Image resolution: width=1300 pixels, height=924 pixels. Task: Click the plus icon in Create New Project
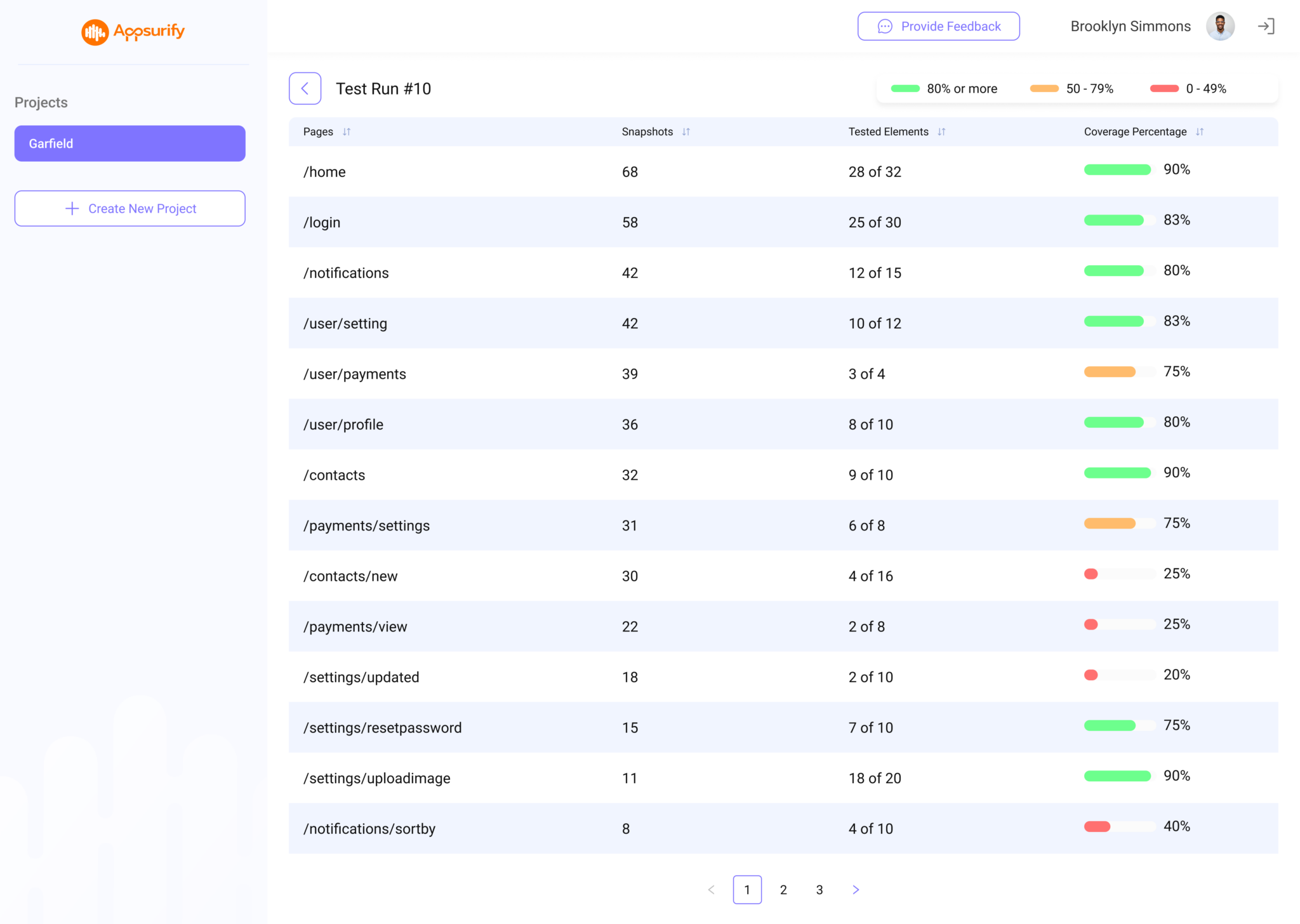[72, 208]
